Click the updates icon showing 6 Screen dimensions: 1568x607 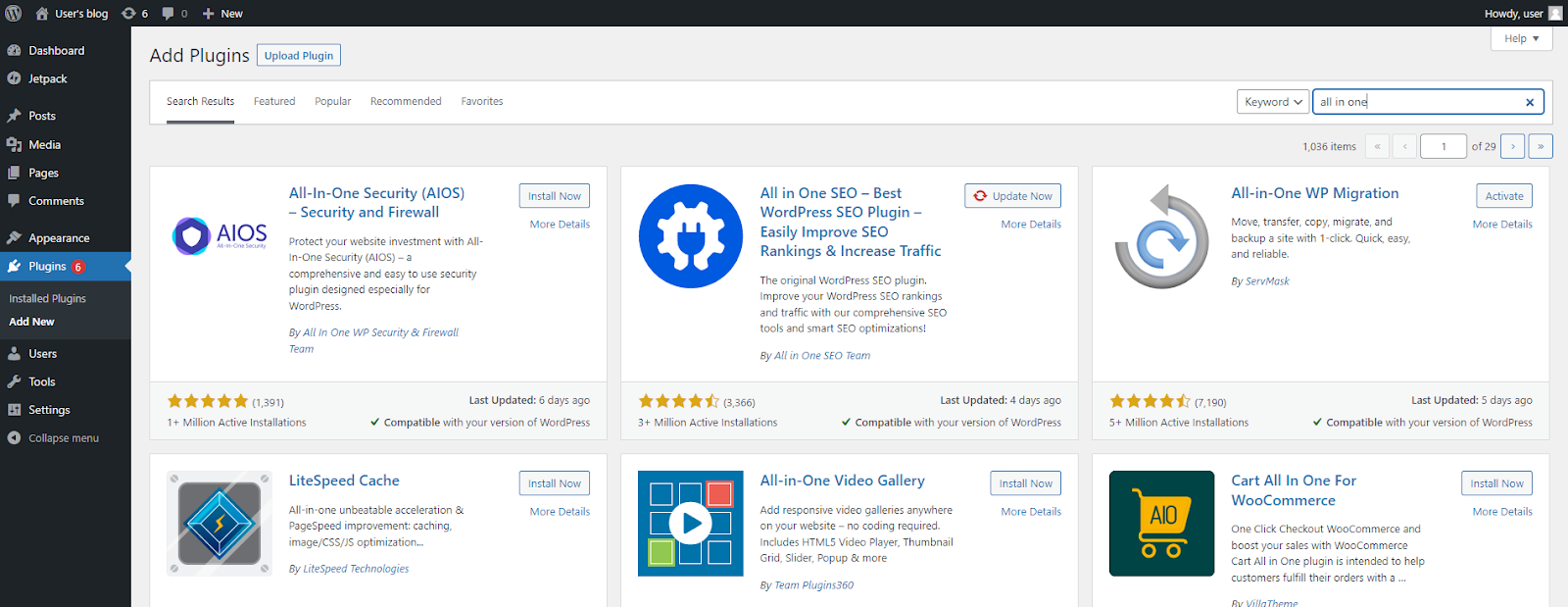(x=134, y=14)
